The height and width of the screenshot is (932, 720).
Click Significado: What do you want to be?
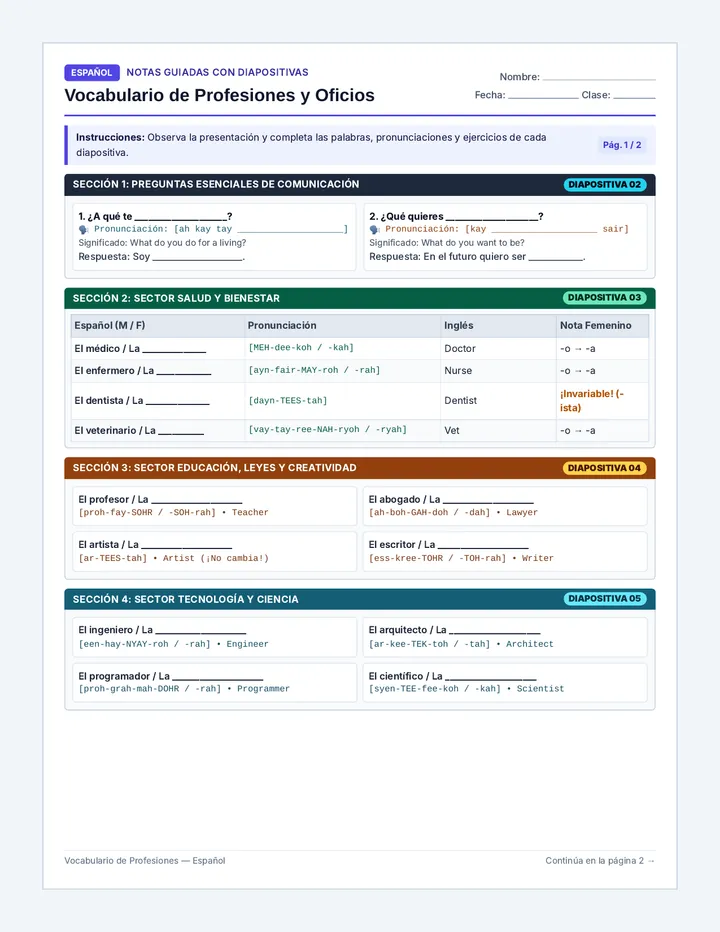(x=447, y=243)
